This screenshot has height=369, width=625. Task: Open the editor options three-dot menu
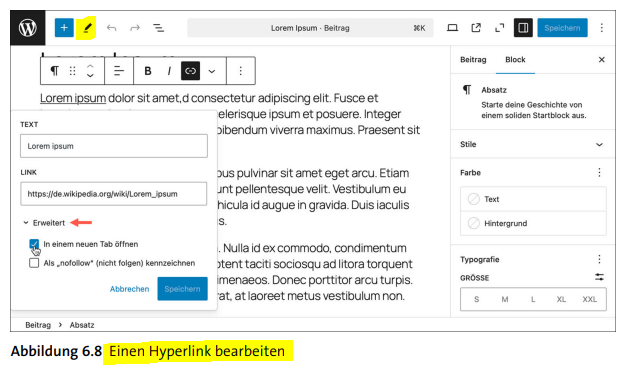tap(601, 28)
